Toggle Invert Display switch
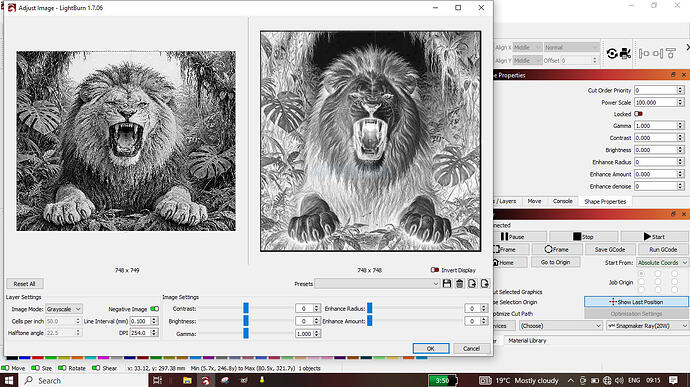Image resolution: width=690 pixels, height=387 pixels. coord(435,270)
